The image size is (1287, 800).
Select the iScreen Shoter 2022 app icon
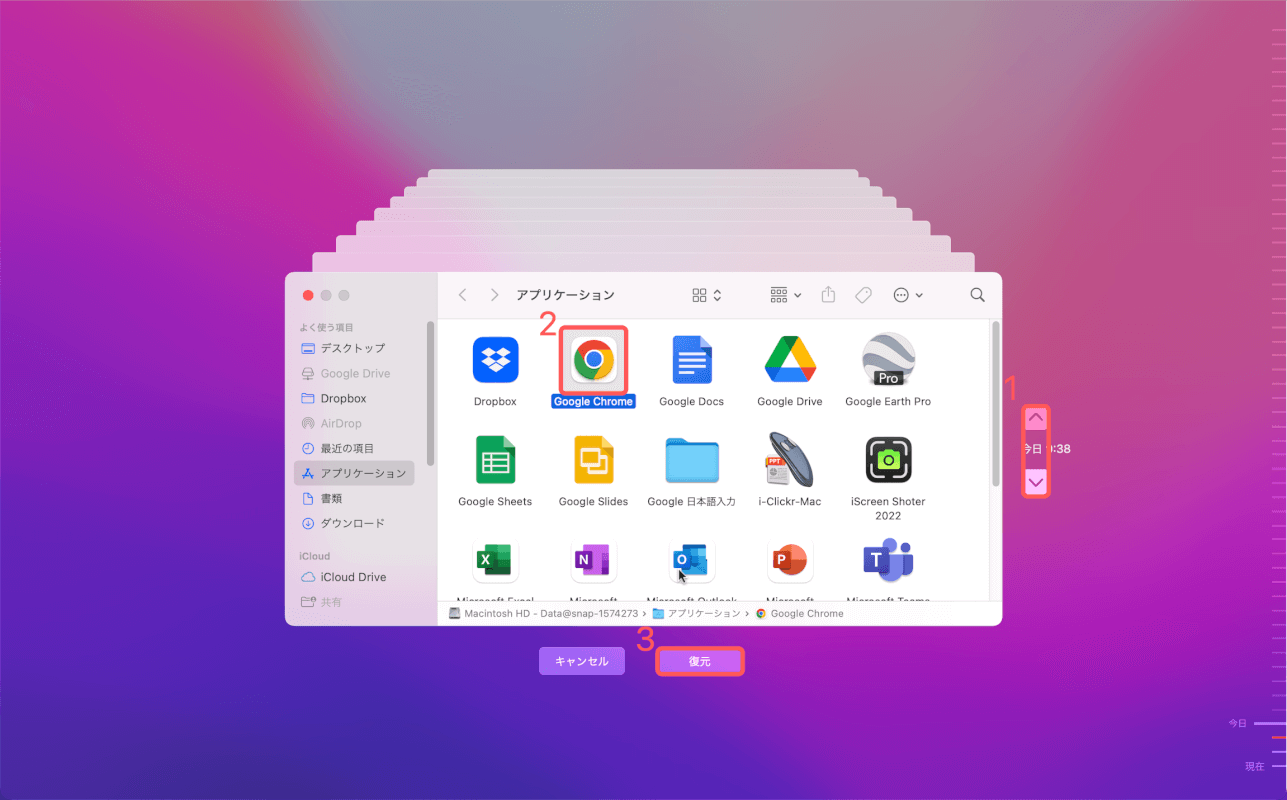tap(888, 460)
